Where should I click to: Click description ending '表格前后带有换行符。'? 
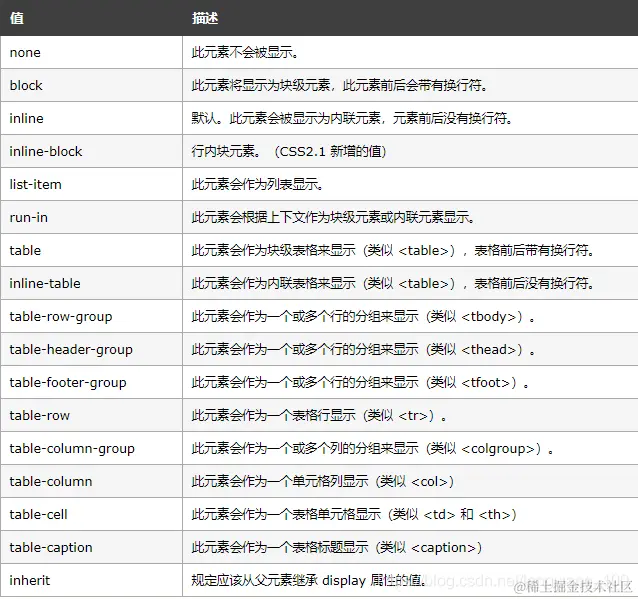point(393,250)
